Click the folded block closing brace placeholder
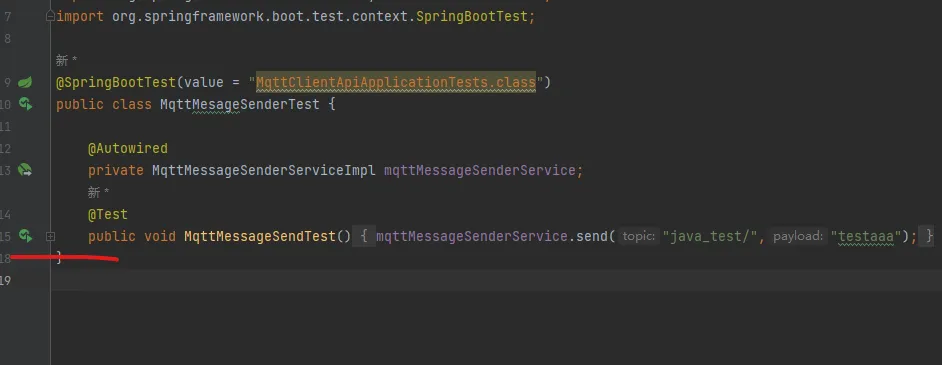 click(929, 237)
